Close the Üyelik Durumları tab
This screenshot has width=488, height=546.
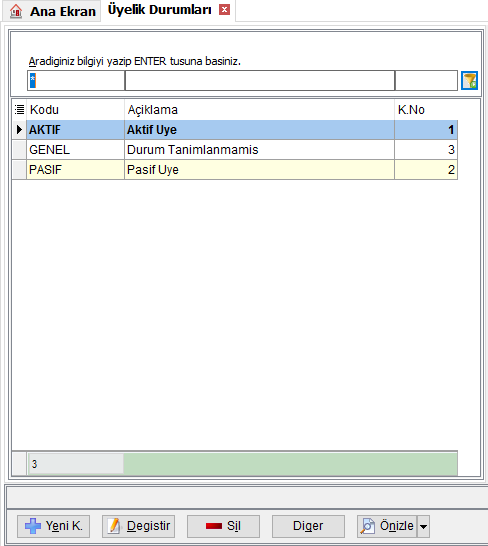tap(224, 10)
